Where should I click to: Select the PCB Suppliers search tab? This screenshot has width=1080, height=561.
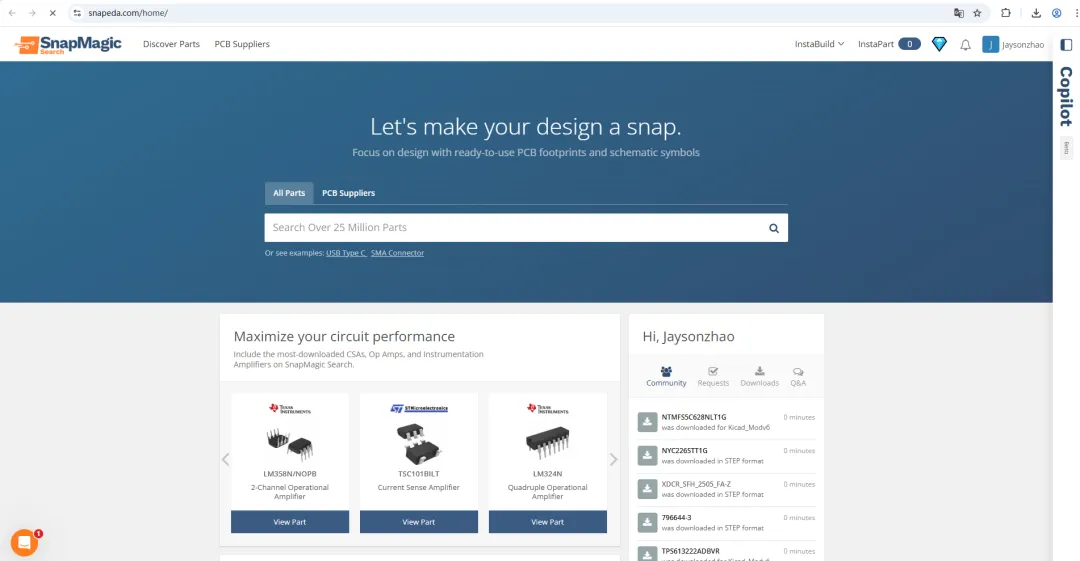point(349,193)
